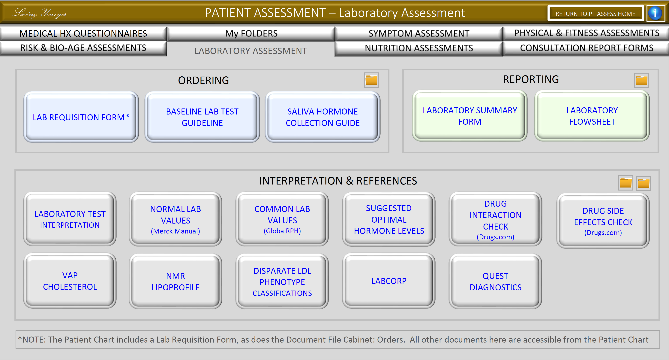This screenshot has width=669, height=360.
Task: Open Suggested Optimal Hormone Levels
Action: 389,219
